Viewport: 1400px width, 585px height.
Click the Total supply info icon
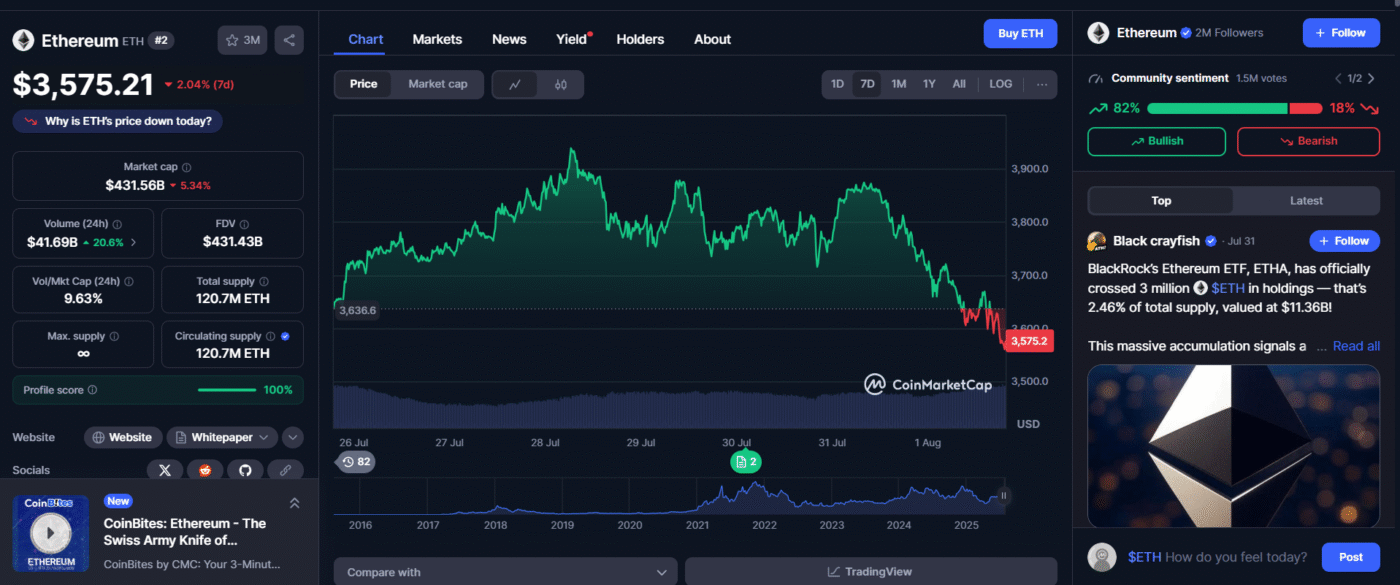[x=264, y=282]
